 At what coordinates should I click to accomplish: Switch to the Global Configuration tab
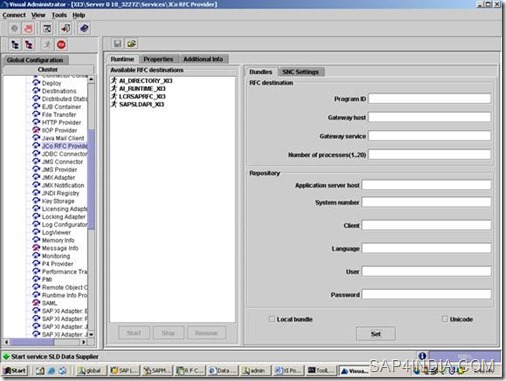pyautogui.click(x=35, y=60)
